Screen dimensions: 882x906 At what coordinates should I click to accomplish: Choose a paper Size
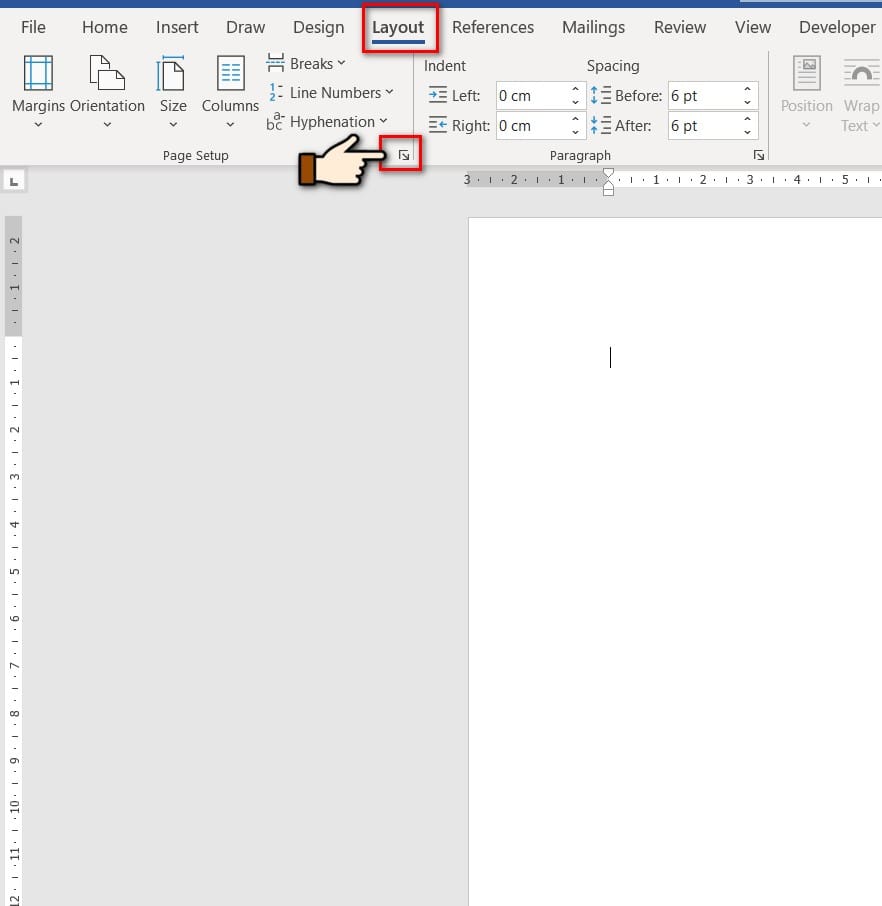pyautogui.click(x=173, y=91)
